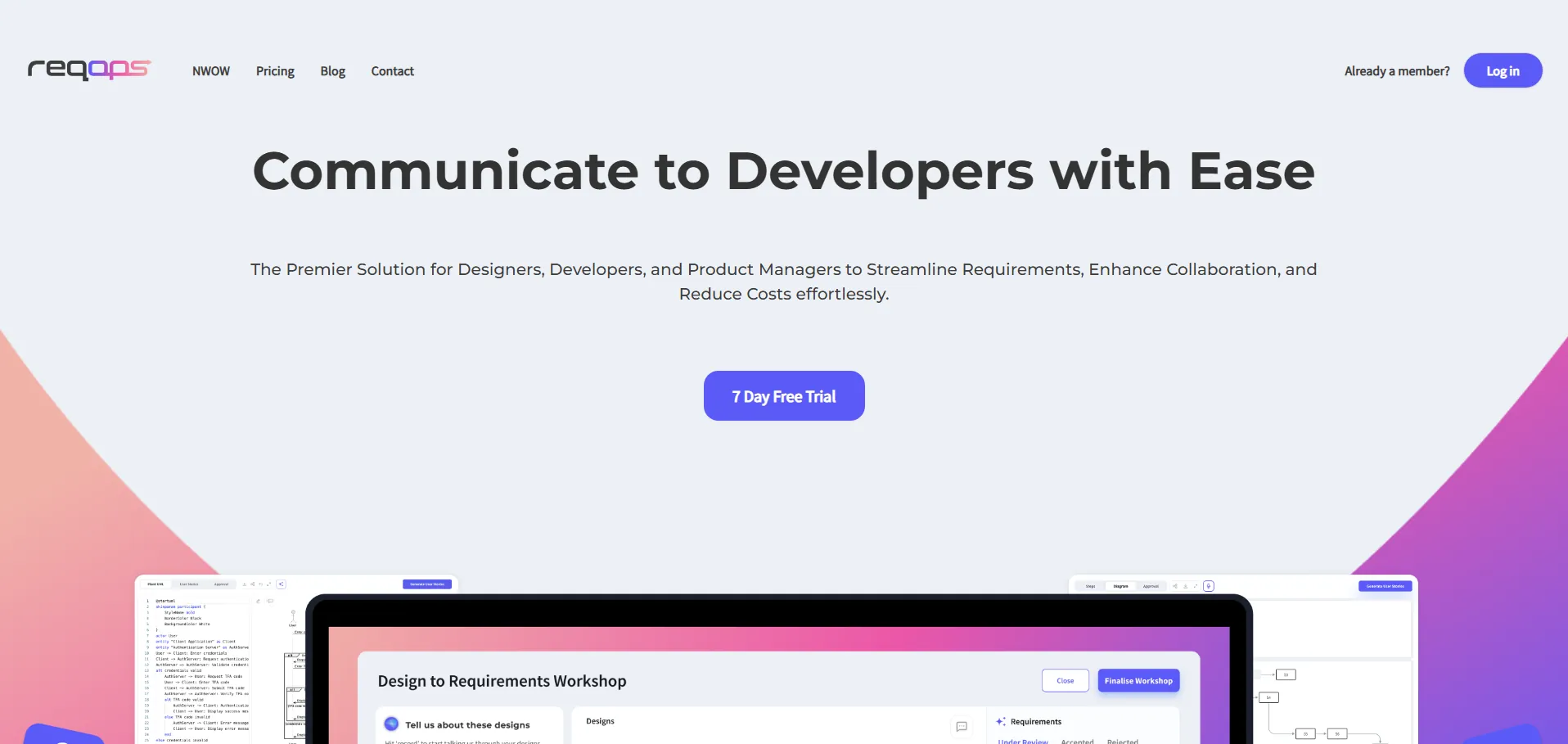Click the Close button in the workshop
This screenshot has height=744, width=1568.
point(1065,681)
